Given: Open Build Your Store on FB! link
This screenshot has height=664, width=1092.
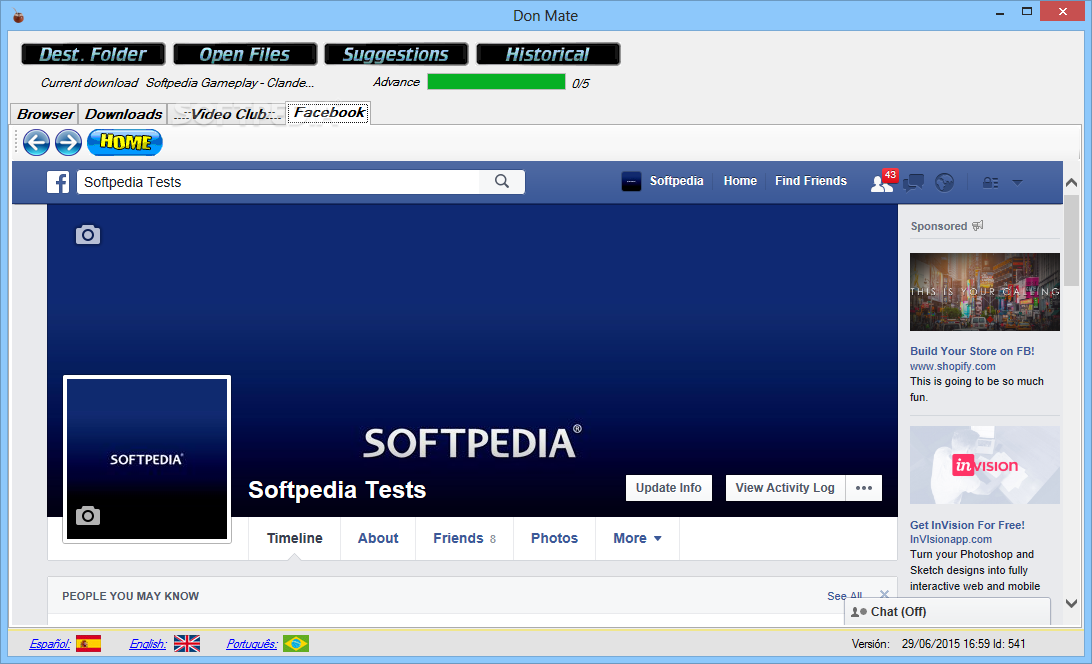Looking at the screenshot, I should (972, 351).
